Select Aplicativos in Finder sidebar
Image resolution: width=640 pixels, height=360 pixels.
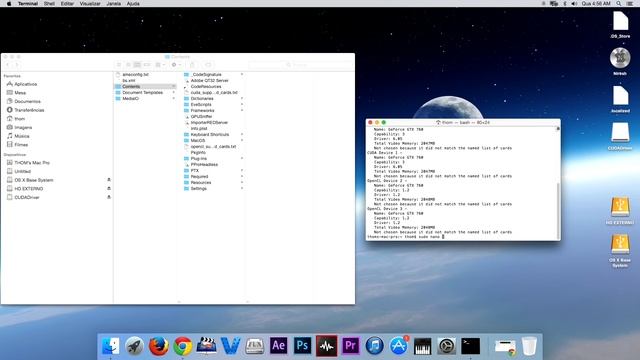(x=25, y=84)
